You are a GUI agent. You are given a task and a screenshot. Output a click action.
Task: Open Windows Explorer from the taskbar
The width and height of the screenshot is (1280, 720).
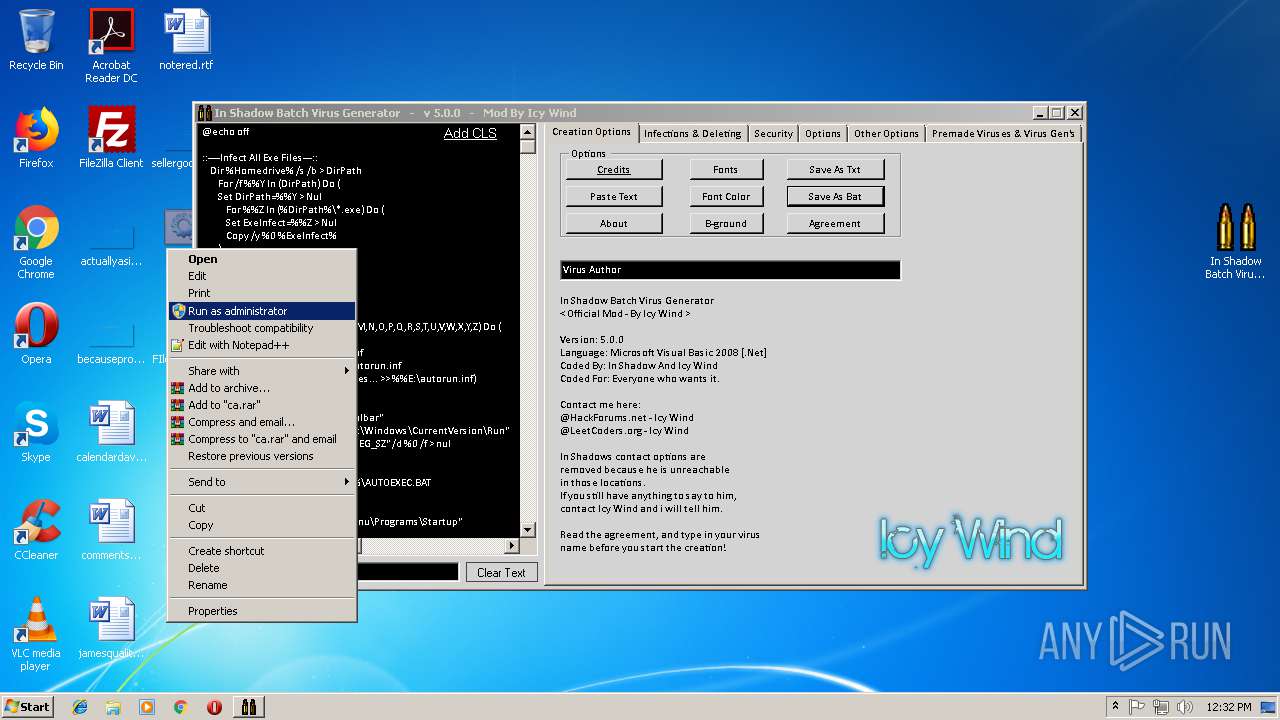(113, 707)
